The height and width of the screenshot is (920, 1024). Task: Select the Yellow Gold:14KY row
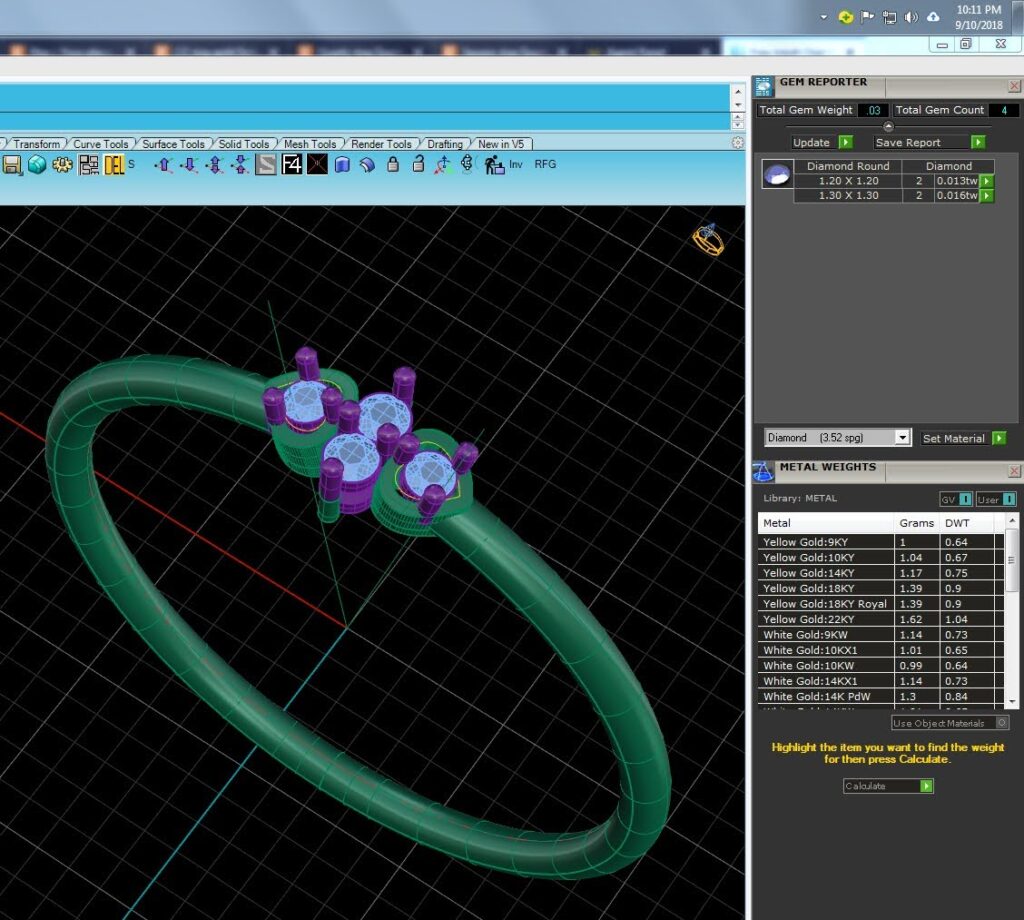coord(880,573)
